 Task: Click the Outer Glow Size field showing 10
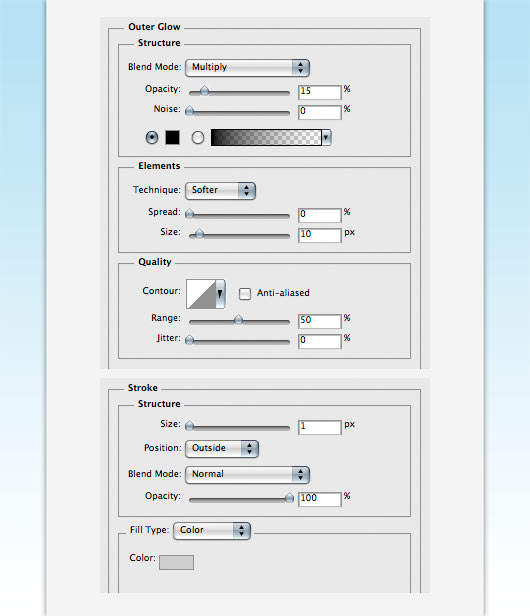coord(319,235)
